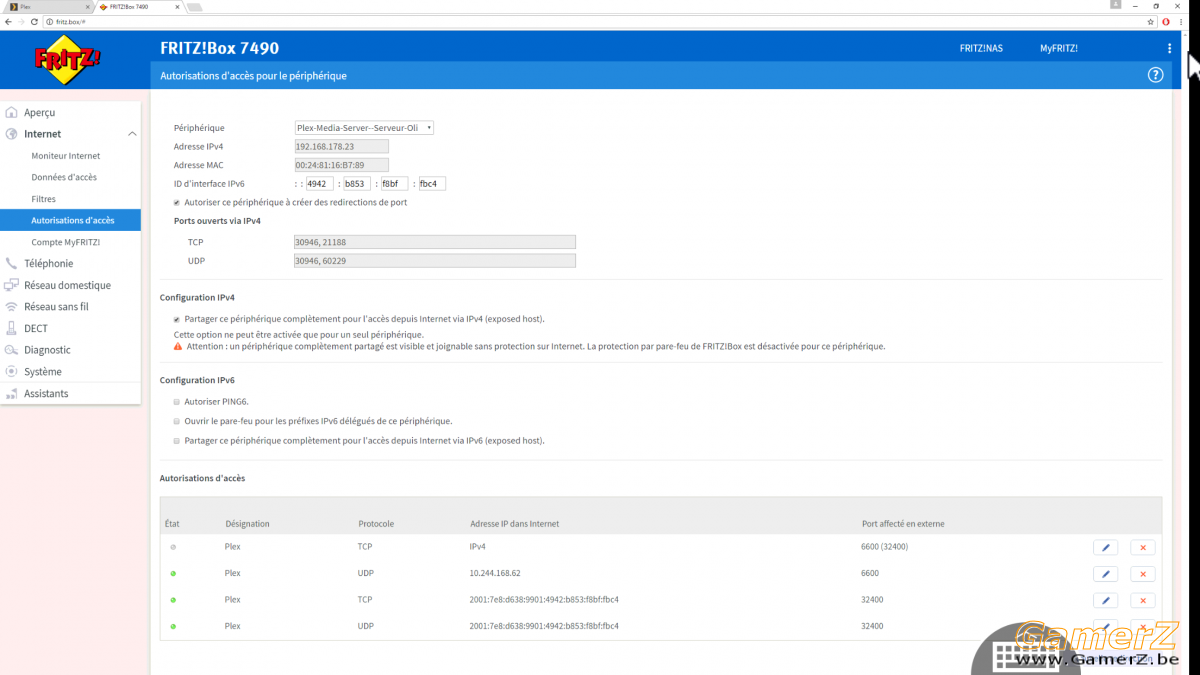Open the Réseau sans fil Wi-Fi icon
The image size is (1200, 675).
(x=12, y=307)
